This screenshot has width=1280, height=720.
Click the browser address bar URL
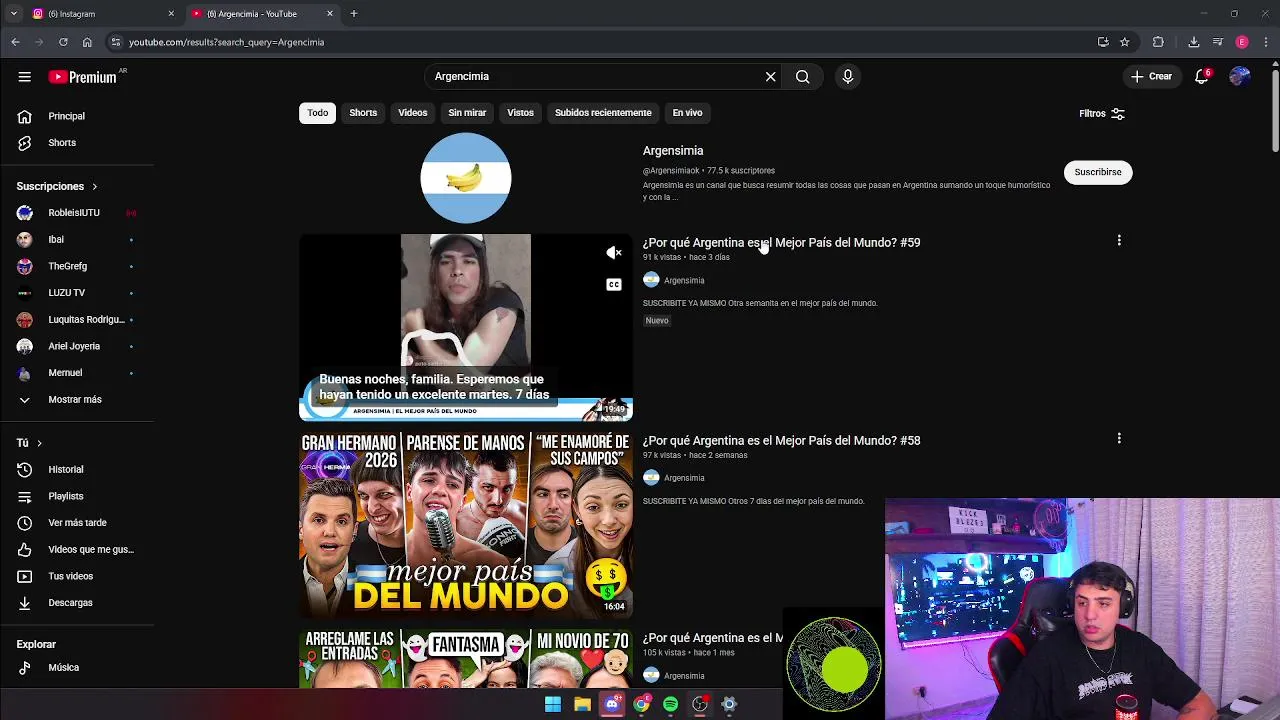226,42
